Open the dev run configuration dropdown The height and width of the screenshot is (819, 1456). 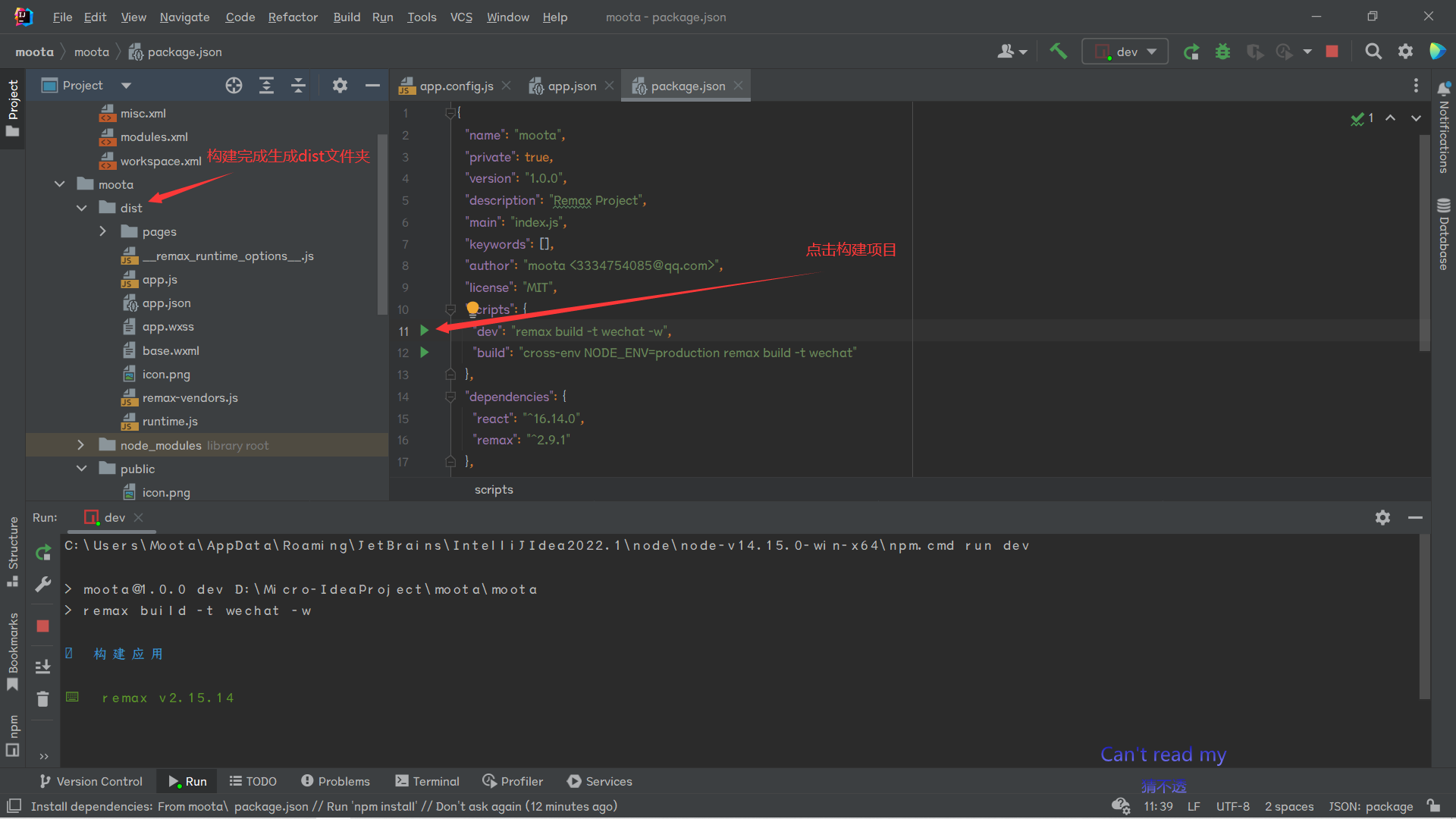[x=1125, y=52]
